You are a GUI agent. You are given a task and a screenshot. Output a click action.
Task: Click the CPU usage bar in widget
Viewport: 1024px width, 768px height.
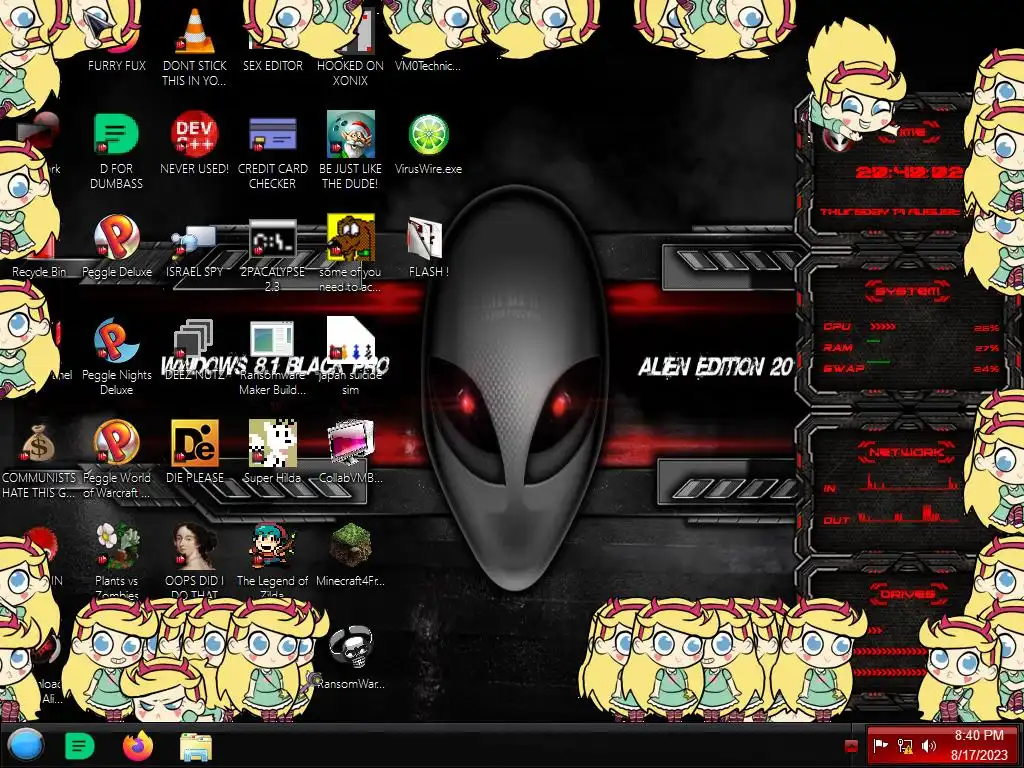pos(883,327)
